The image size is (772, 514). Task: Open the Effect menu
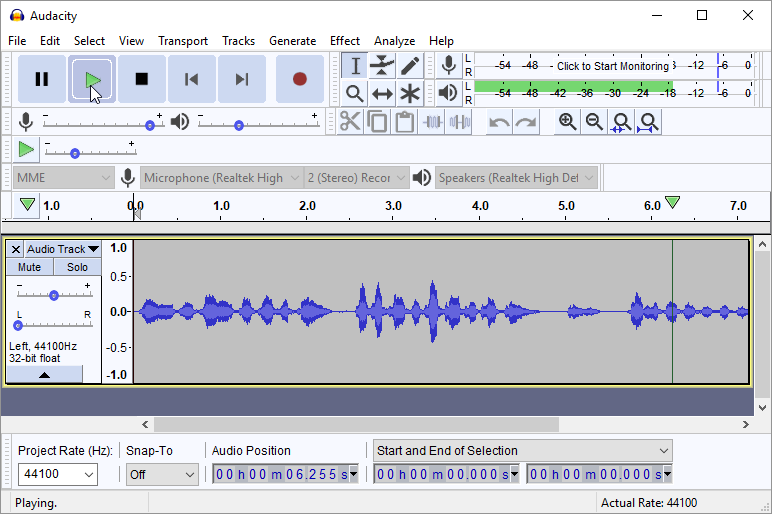tap(344, 41)
